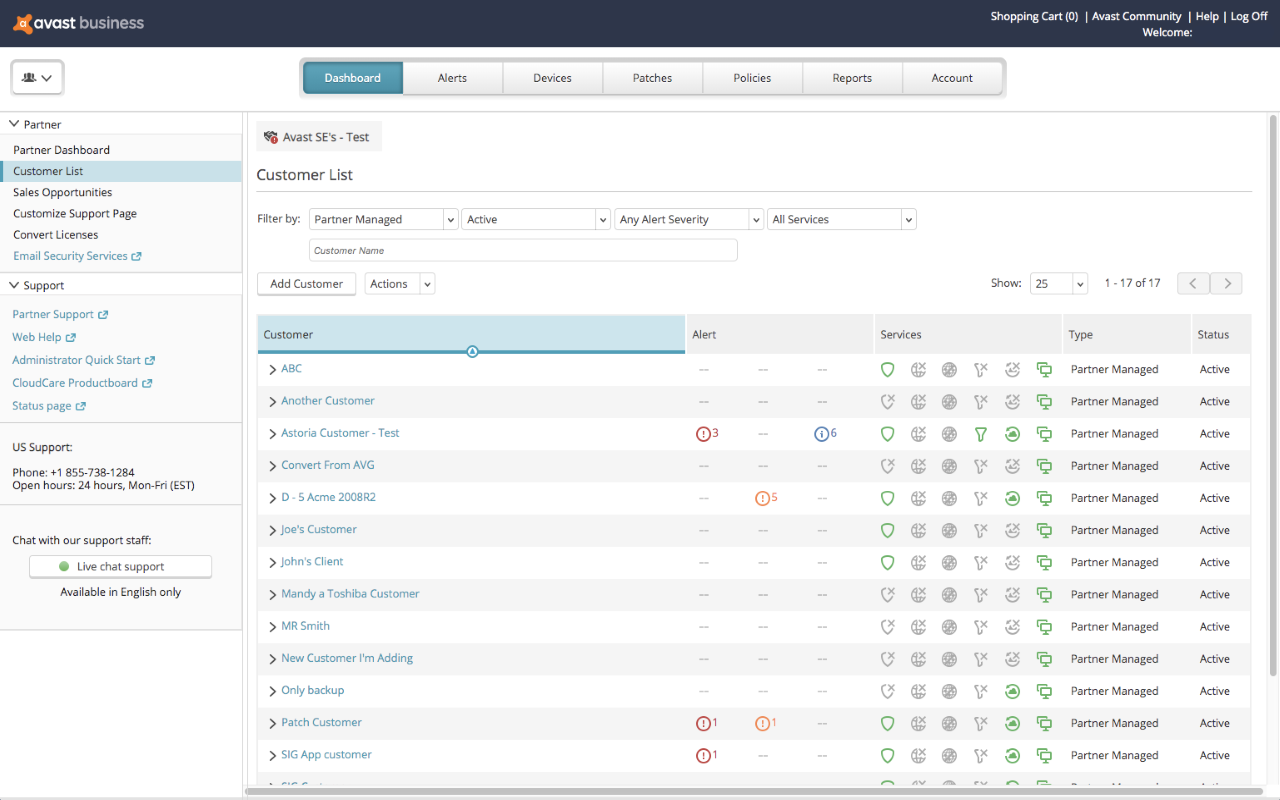Open the Any Alert Severity dropdown

[x=689, y=219]
